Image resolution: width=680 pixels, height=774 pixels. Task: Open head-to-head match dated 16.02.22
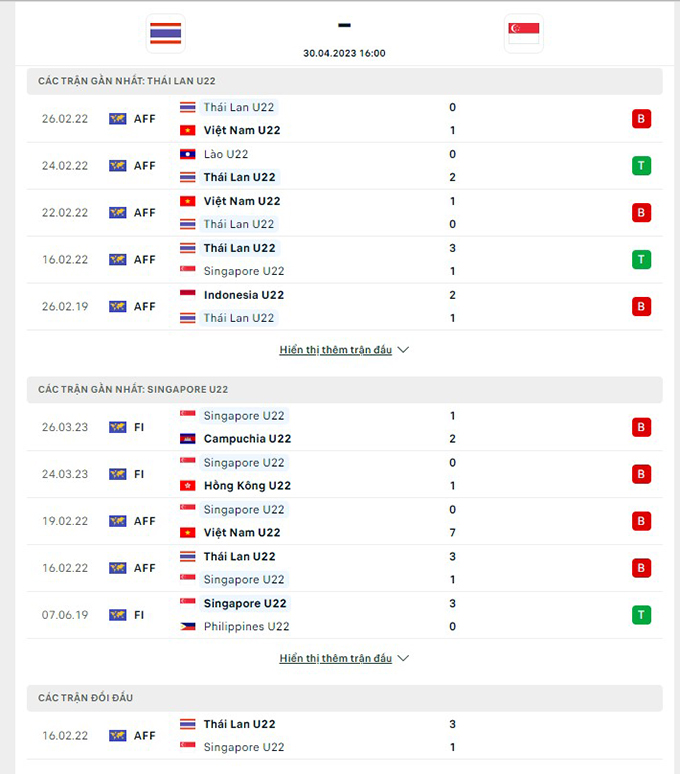click(344, 735)
